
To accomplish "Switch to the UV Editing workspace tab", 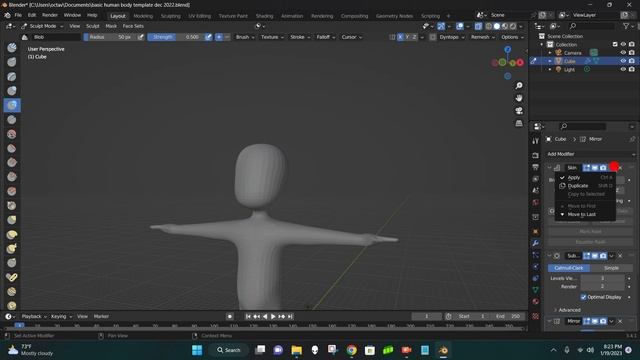I will tap(200, 16).
